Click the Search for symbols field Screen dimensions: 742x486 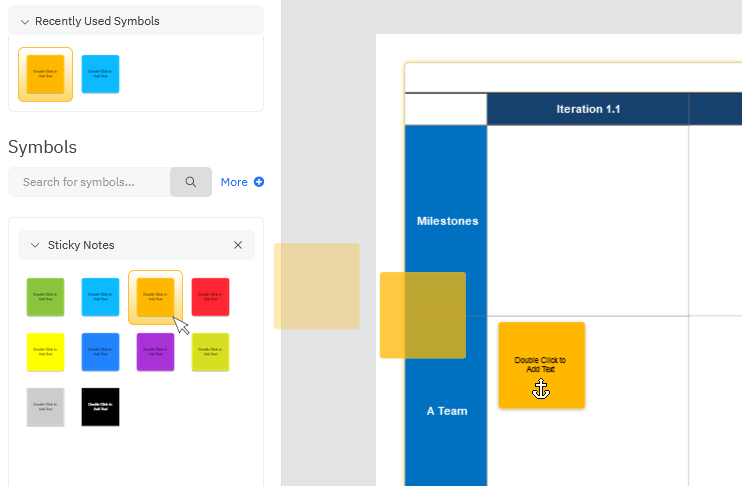pos(90,182)
